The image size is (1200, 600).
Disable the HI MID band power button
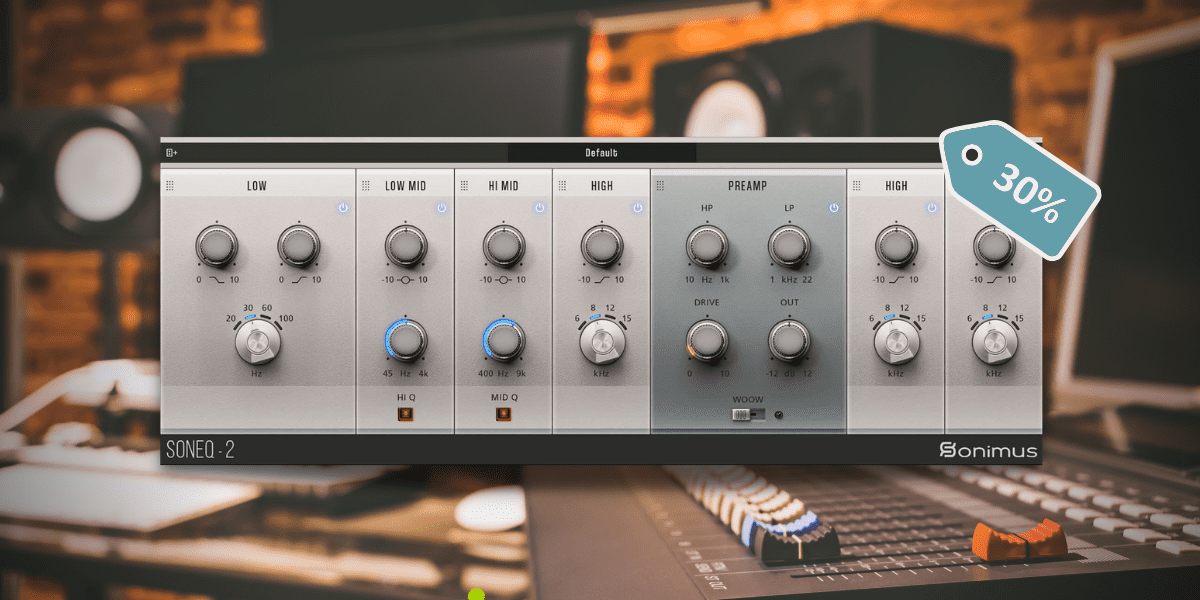(539, 208)
